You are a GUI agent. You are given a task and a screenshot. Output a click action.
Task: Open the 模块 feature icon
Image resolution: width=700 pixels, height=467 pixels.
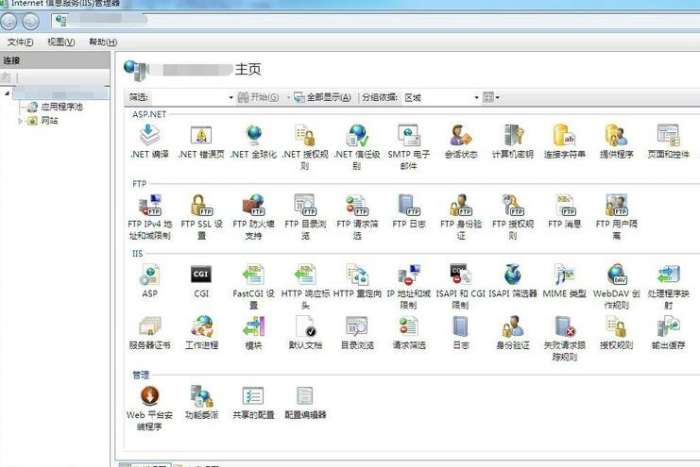pyautogui.click(x=254, y=333)
